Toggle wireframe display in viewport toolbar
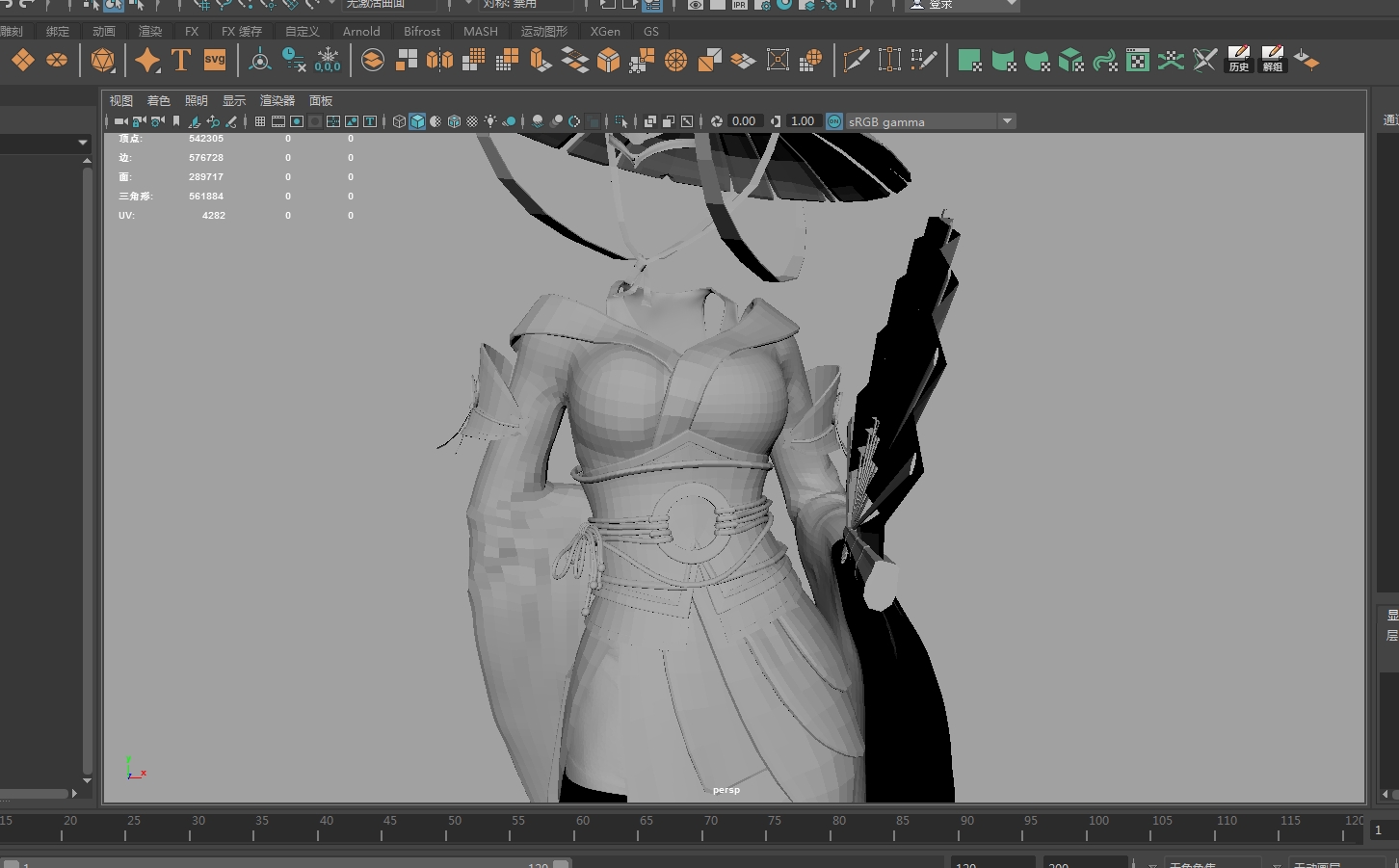This screenshot has width=1399, height=868. [x=399, y=121]
